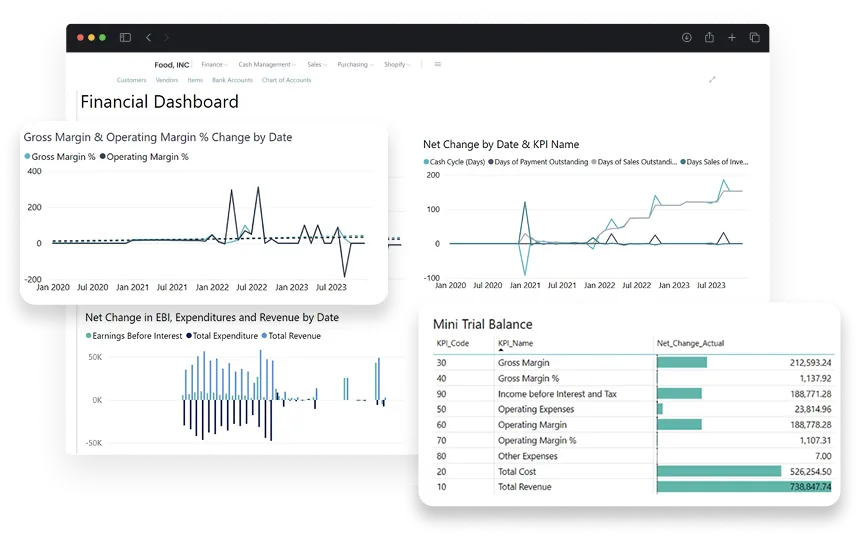Click the expand page arrows icon

(713, 80)
